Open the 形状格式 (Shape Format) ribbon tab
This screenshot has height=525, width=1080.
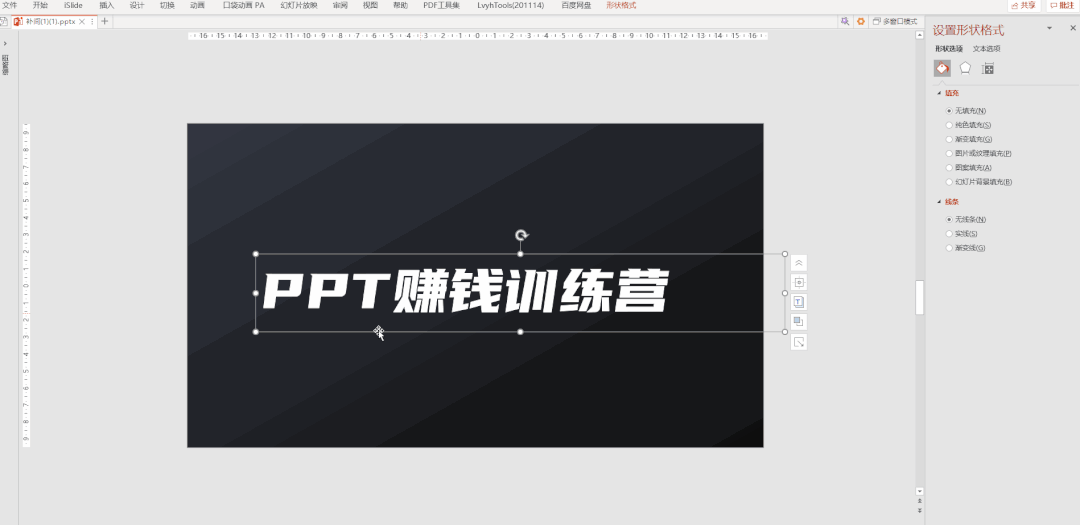click(621, 6)
